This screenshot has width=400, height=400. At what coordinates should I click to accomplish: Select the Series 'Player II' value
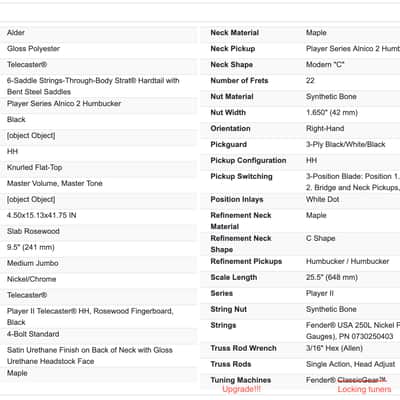(320, 293)
